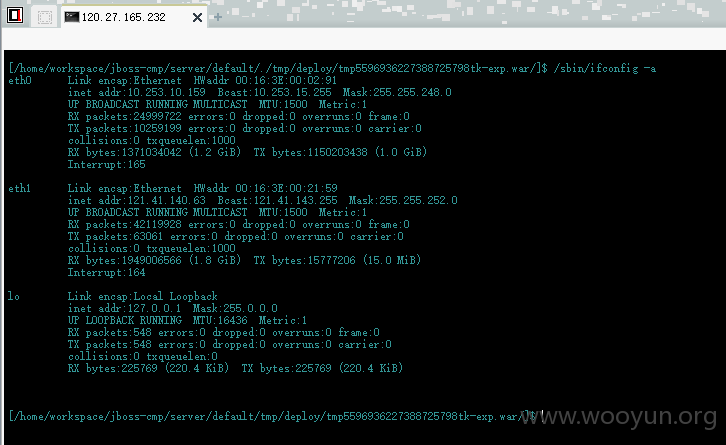Click the eth0 interface name

pos(20,81)
